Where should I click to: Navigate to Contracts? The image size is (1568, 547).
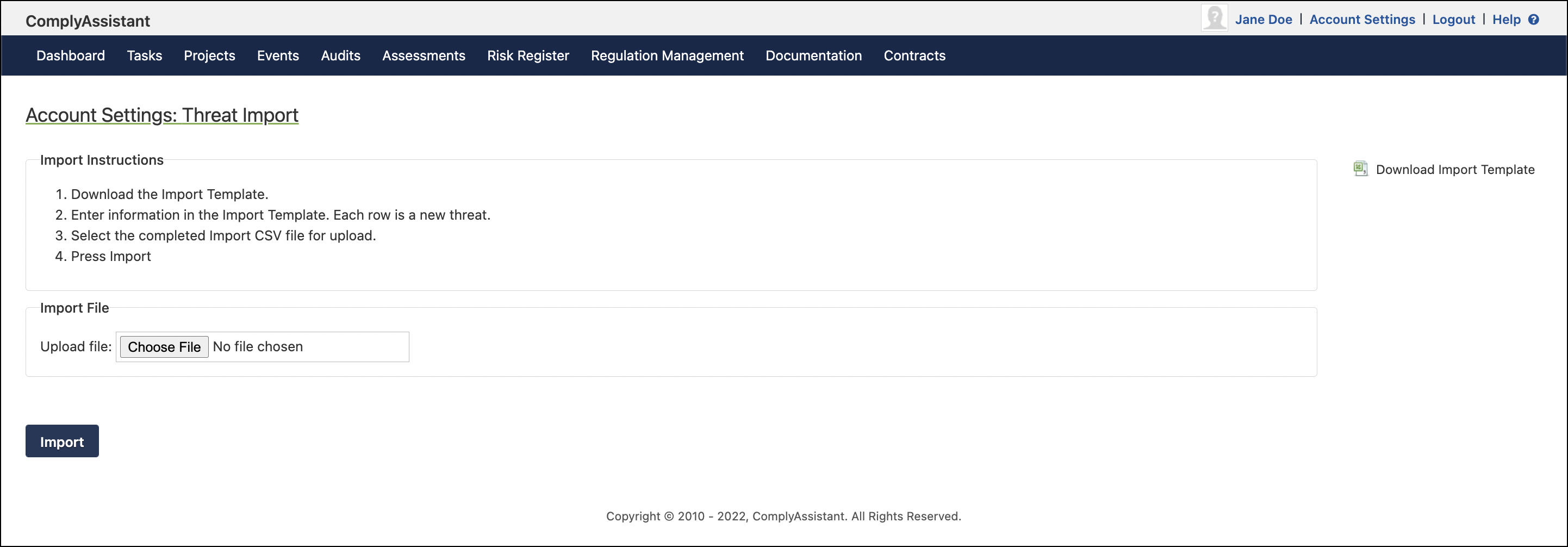914,55
